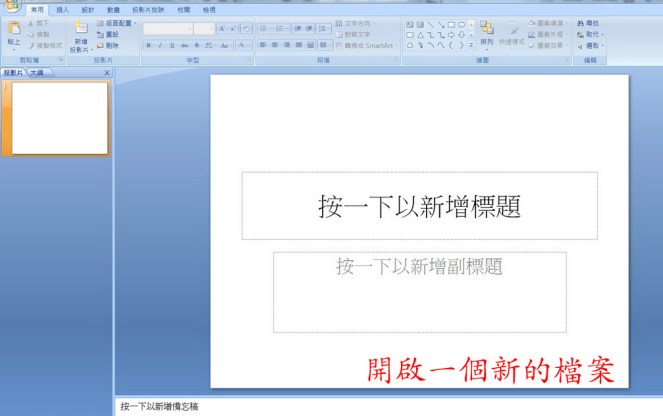Open the 文字方向 (Text Direction) dropdown
Viewport: 663px width, 416px height.
(355, 23)
